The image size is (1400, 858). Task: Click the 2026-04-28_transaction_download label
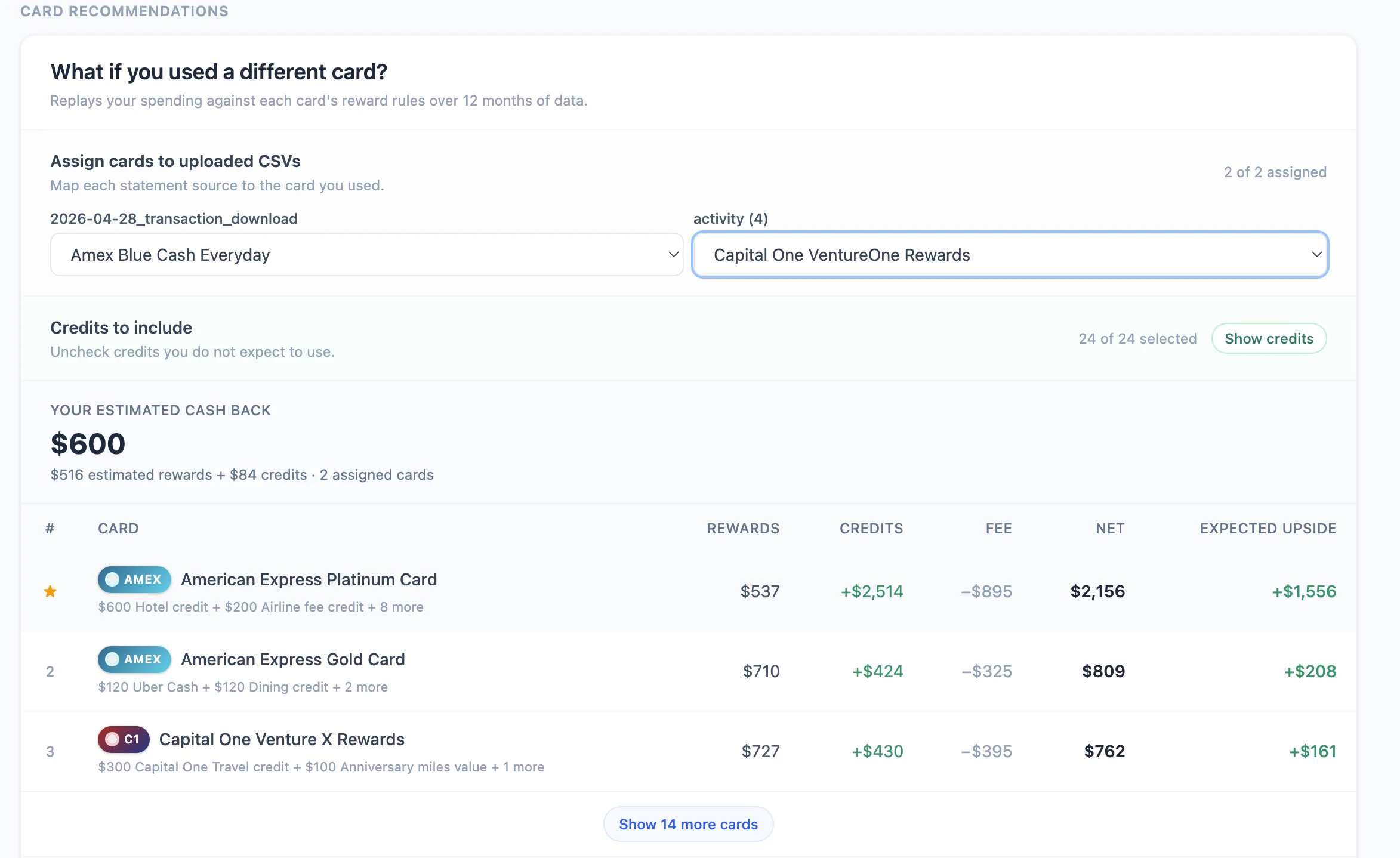pyautogui.click(x=174, y=219)
